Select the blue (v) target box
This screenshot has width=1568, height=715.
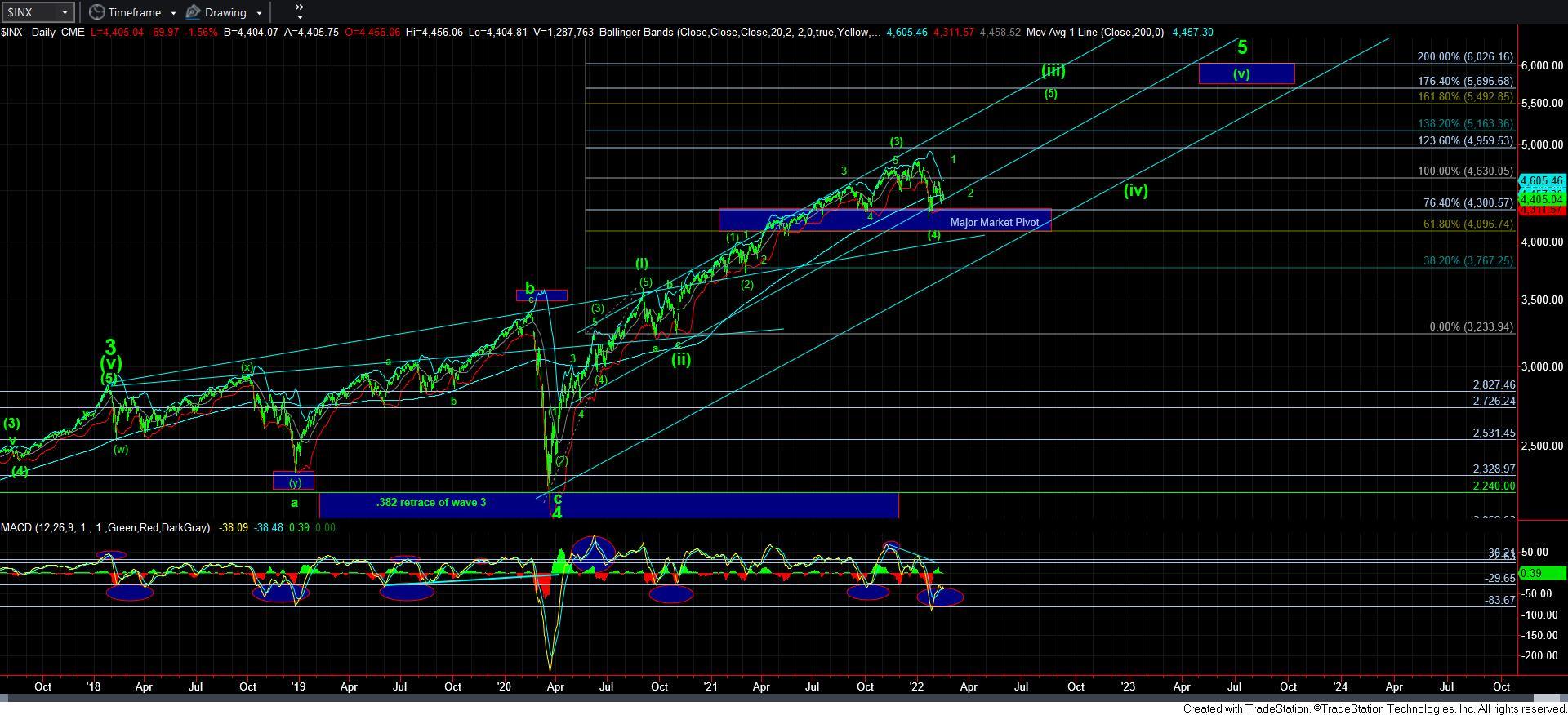(1246, 73)
